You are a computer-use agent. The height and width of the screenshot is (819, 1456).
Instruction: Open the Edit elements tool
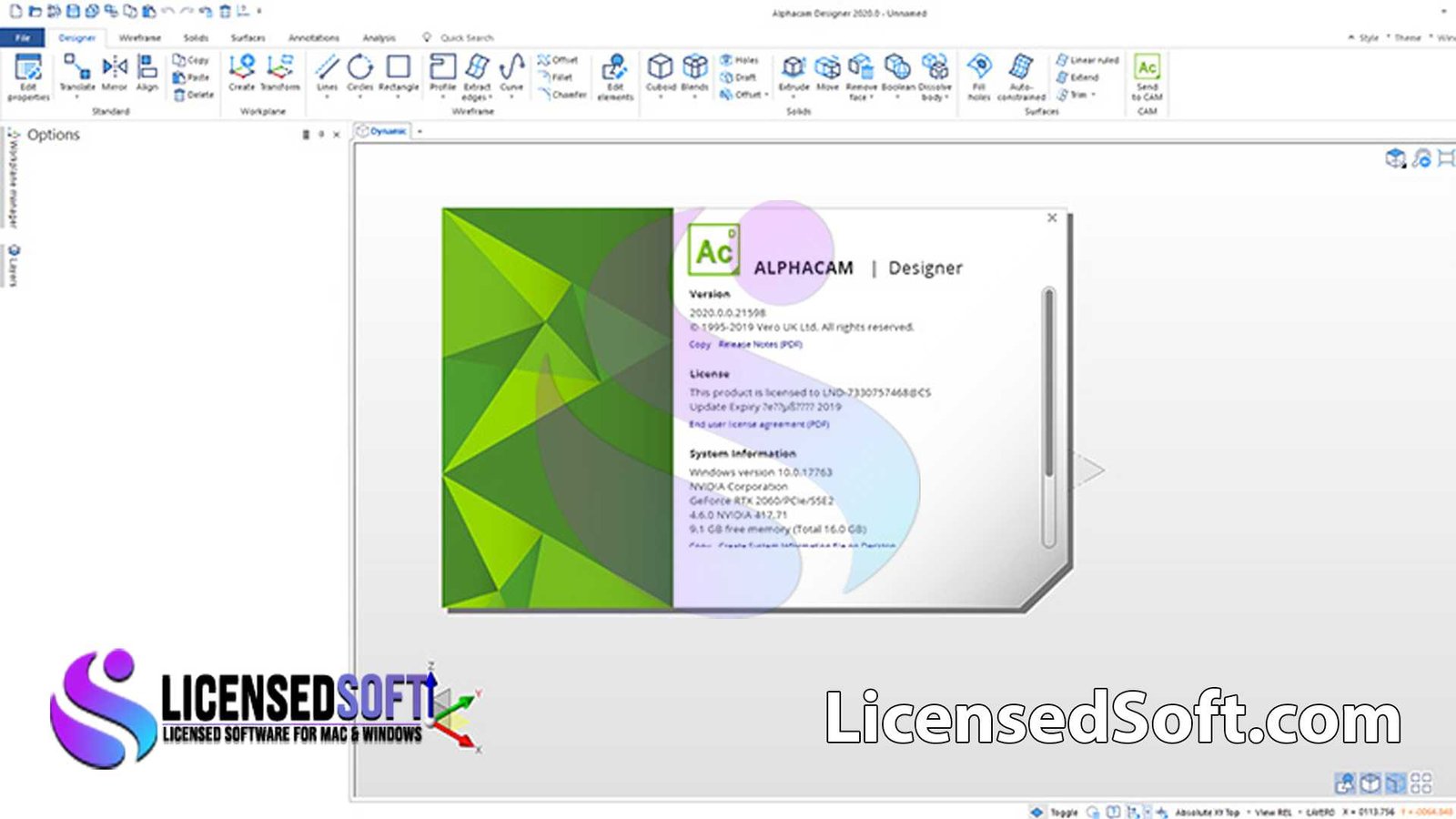pyautogui.click(x=615, y=77)
